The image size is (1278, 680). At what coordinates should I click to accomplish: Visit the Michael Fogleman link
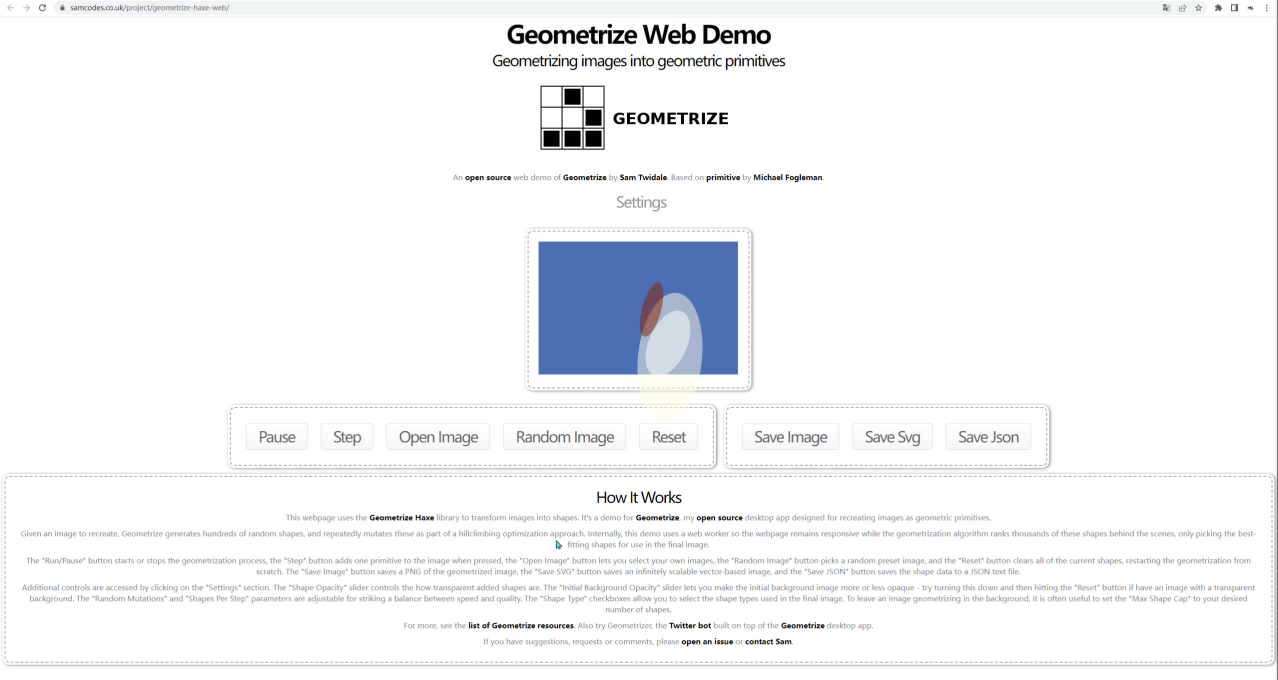788,178
